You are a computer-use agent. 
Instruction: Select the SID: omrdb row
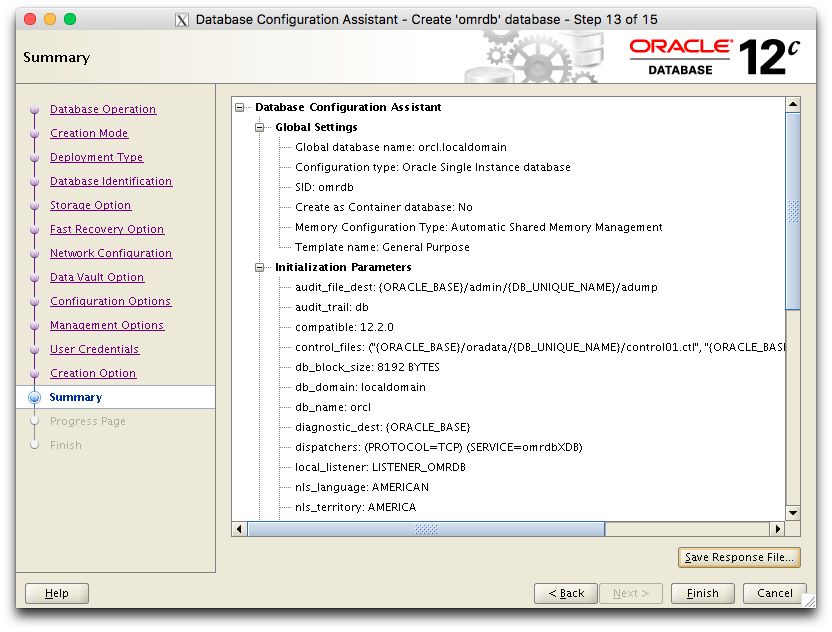(x=324, y=188)
